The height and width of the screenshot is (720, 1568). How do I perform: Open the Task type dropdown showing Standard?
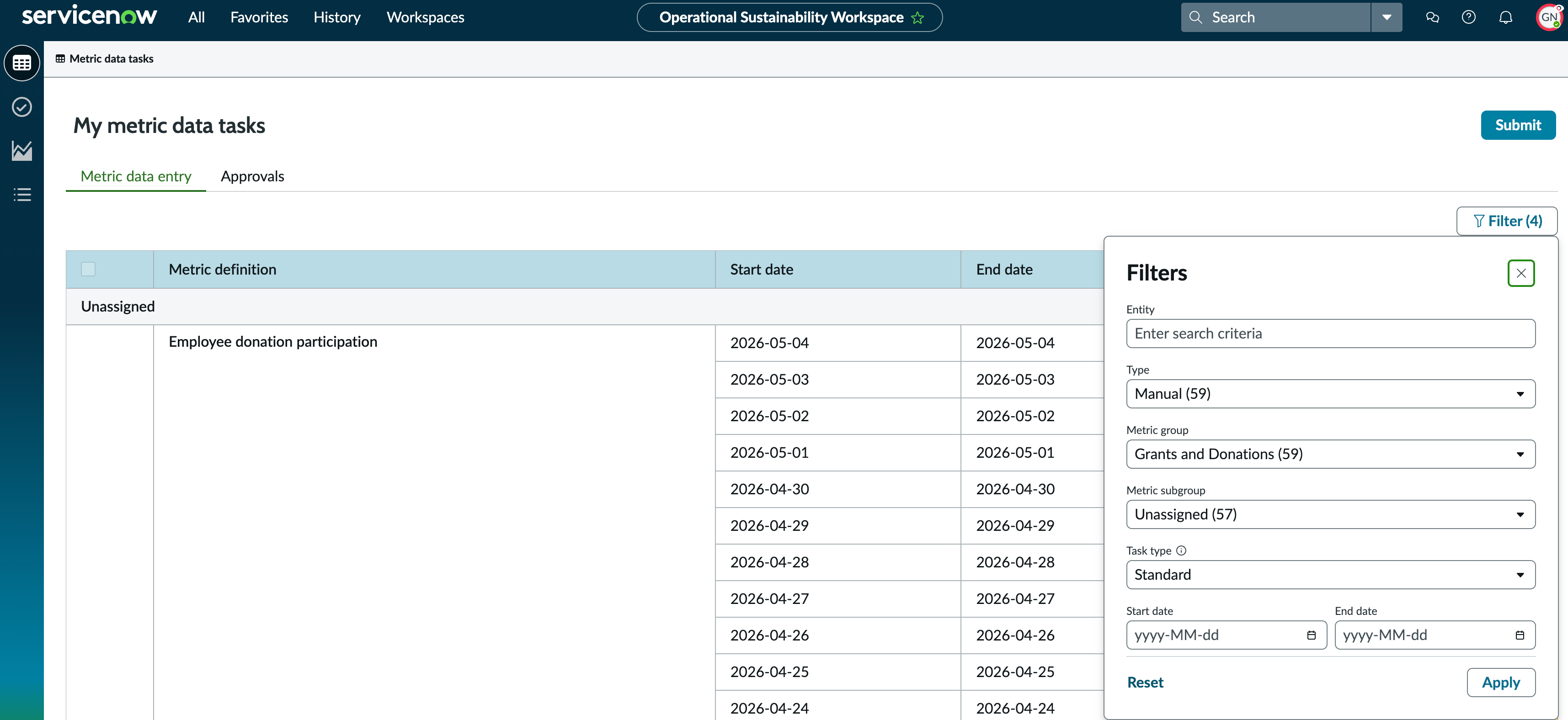point(1331,575)
